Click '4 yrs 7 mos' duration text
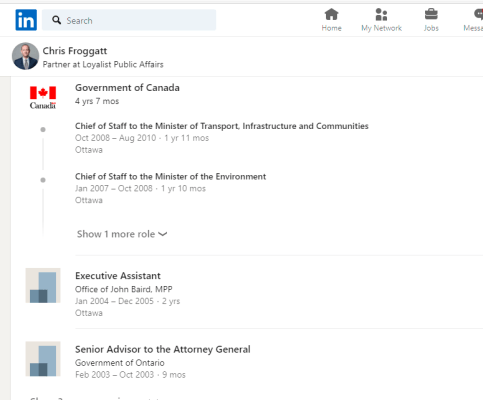 (x=97, y=101)
